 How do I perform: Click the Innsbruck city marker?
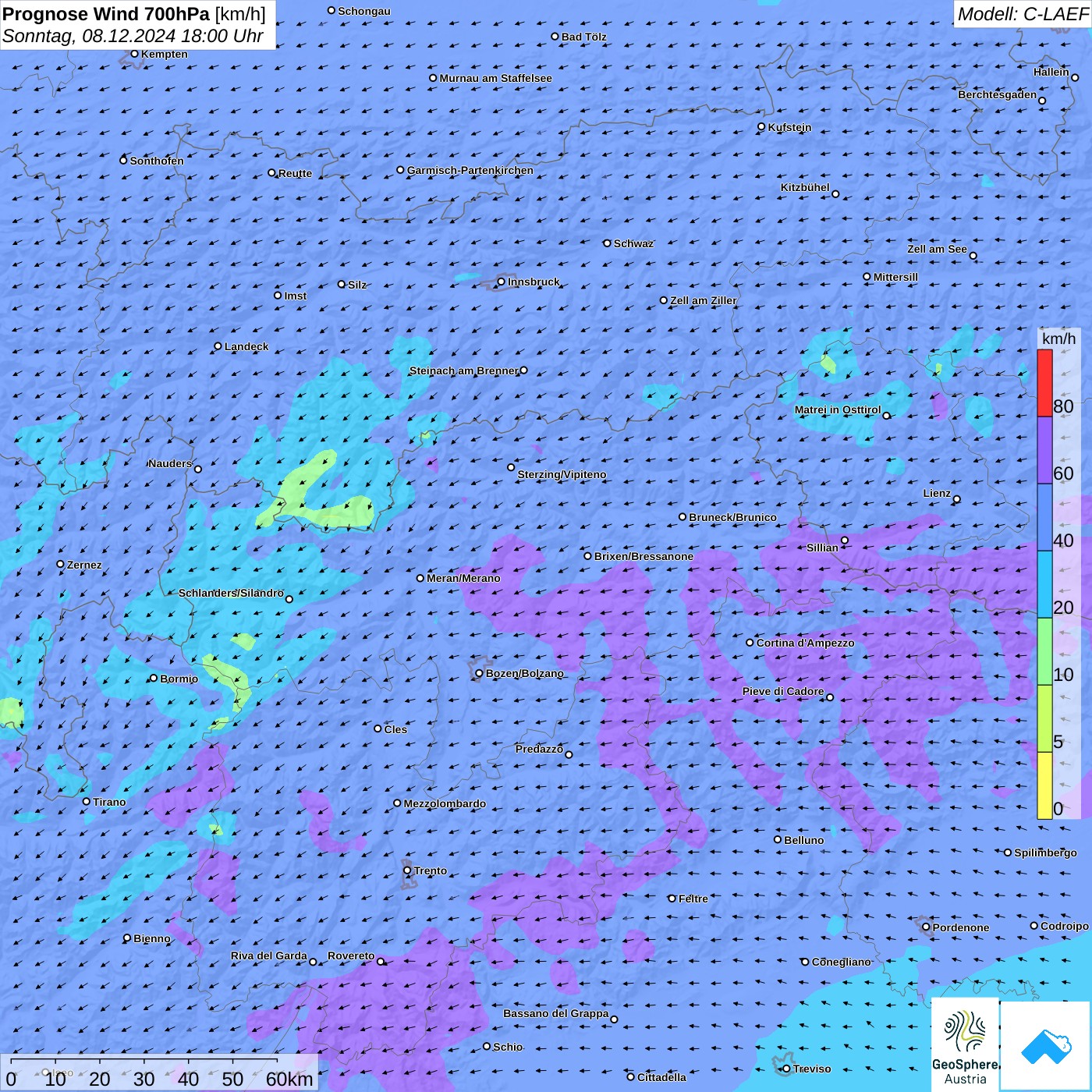click(502, 282)
